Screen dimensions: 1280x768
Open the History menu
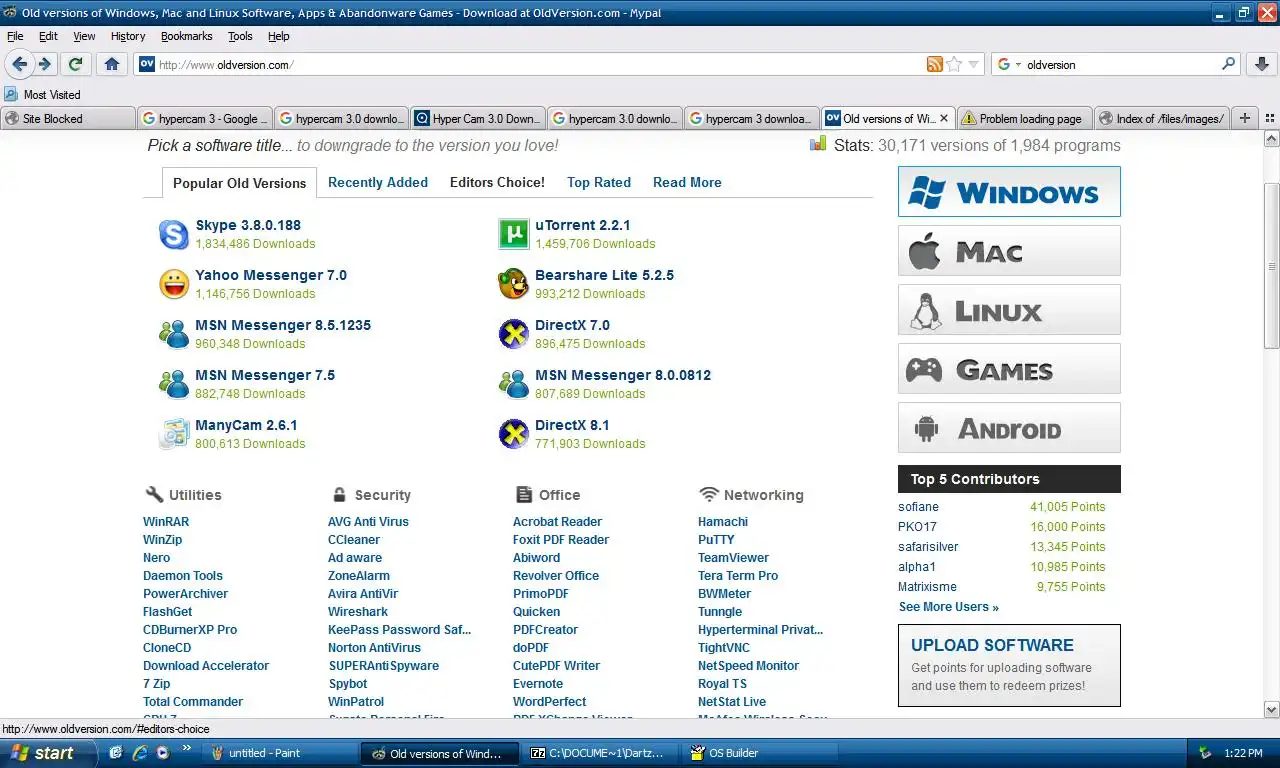pyautogui.click(x=128, y=36)
